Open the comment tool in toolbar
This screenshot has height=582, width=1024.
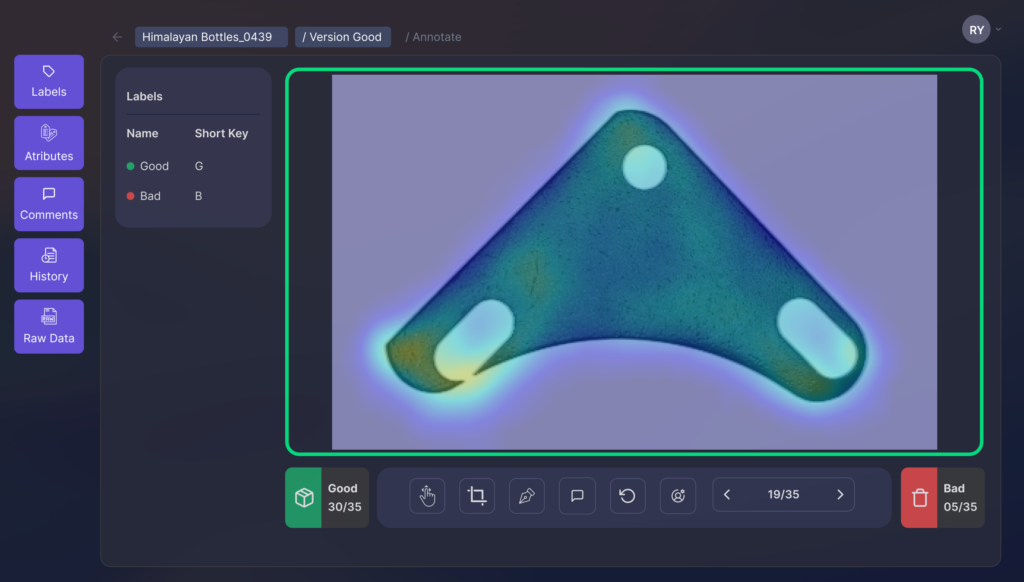pyautogui.click(x=577, y=496)
